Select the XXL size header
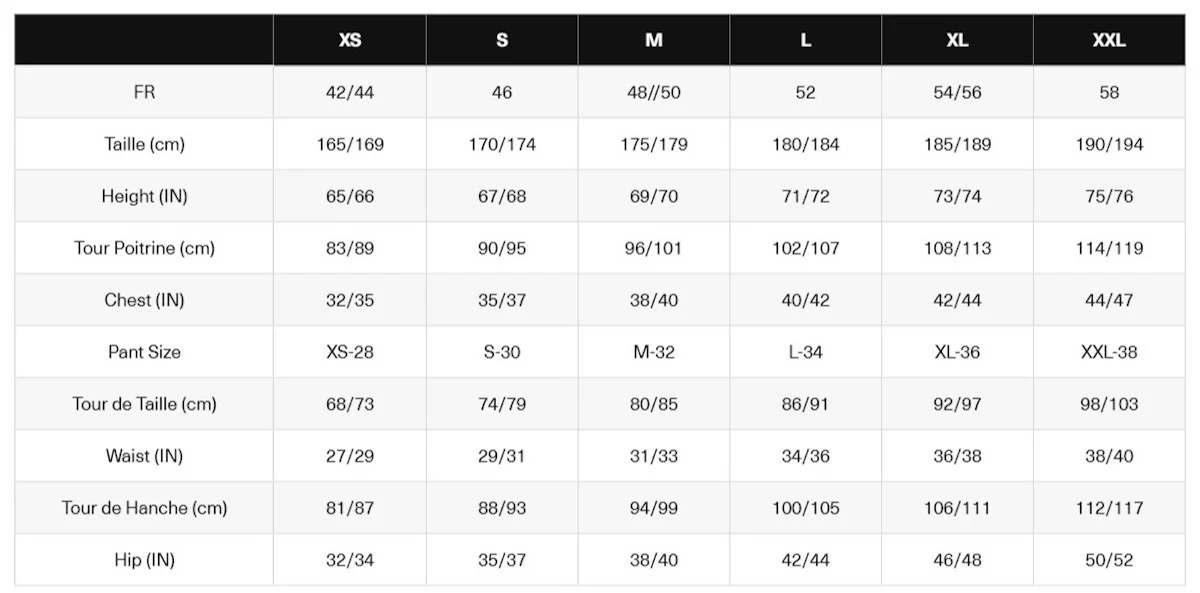The width and height of the screenshot is (1200, 593). 1109,40
